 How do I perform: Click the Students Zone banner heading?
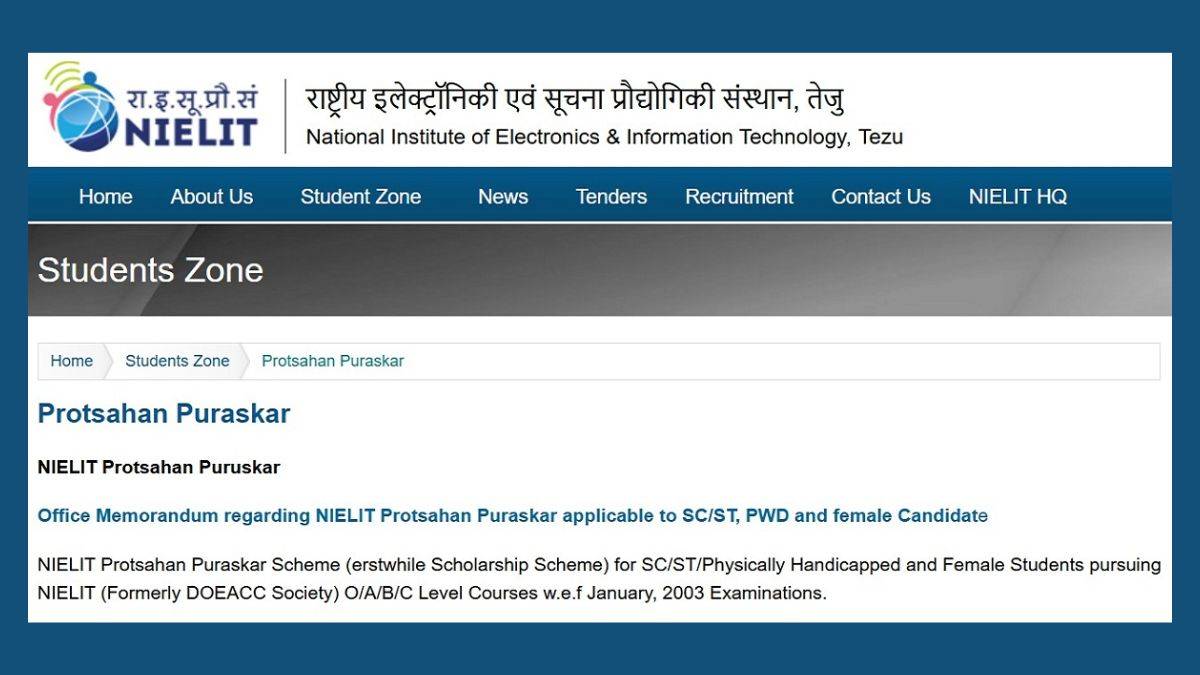(x=150, y=270)
